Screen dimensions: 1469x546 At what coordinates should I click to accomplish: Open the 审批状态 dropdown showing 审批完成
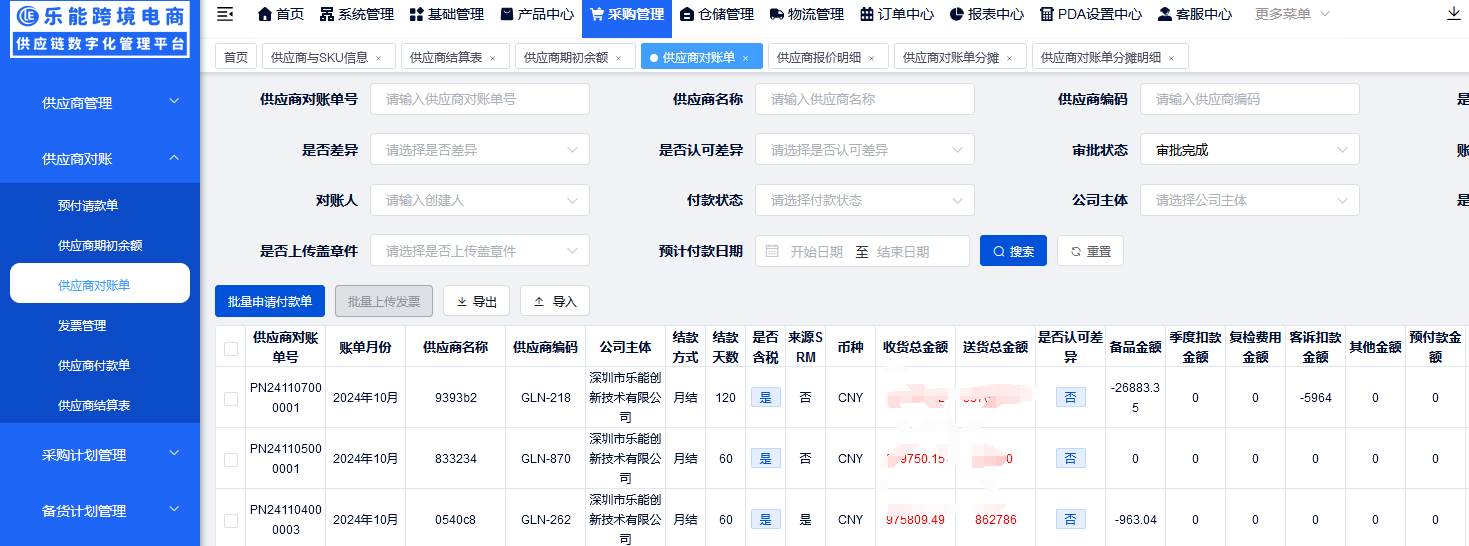[1250, 150]
